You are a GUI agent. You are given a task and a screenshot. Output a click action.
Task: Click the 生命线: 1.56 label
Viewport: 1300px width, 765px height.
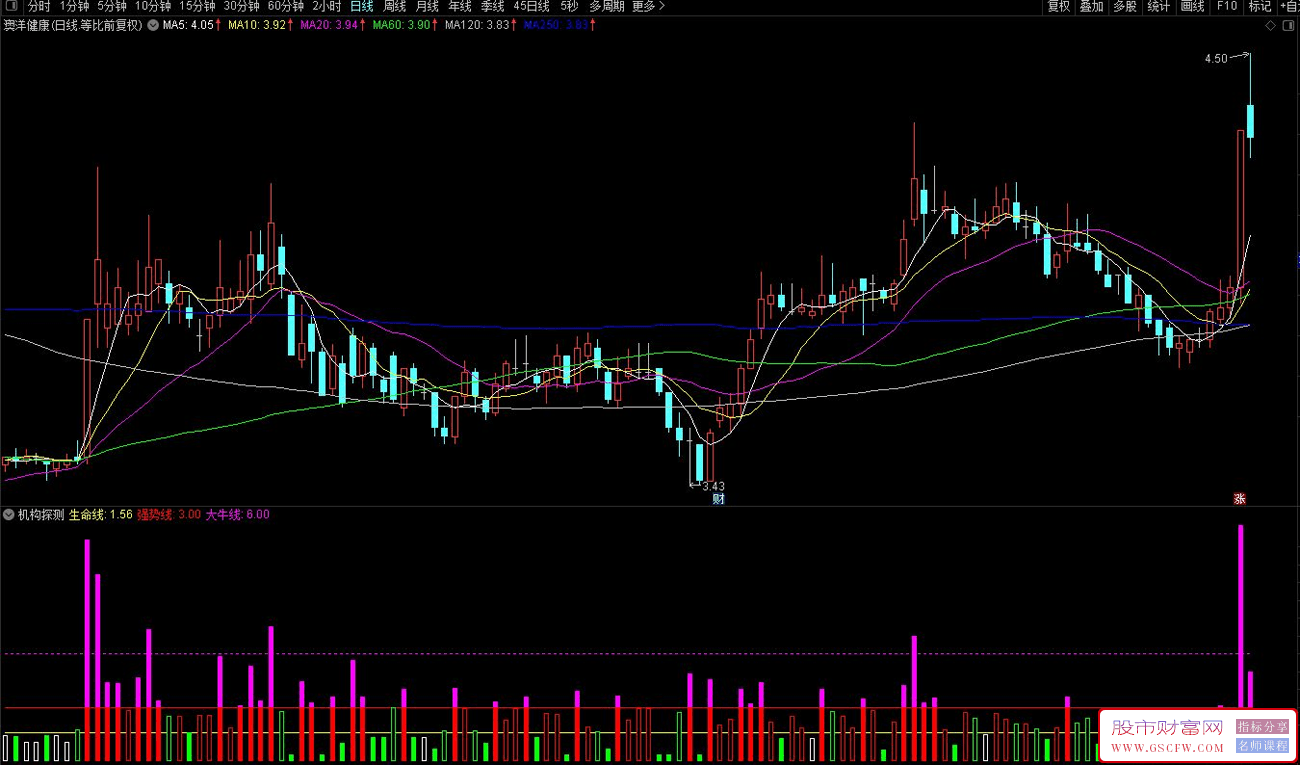tap(100, 515)
